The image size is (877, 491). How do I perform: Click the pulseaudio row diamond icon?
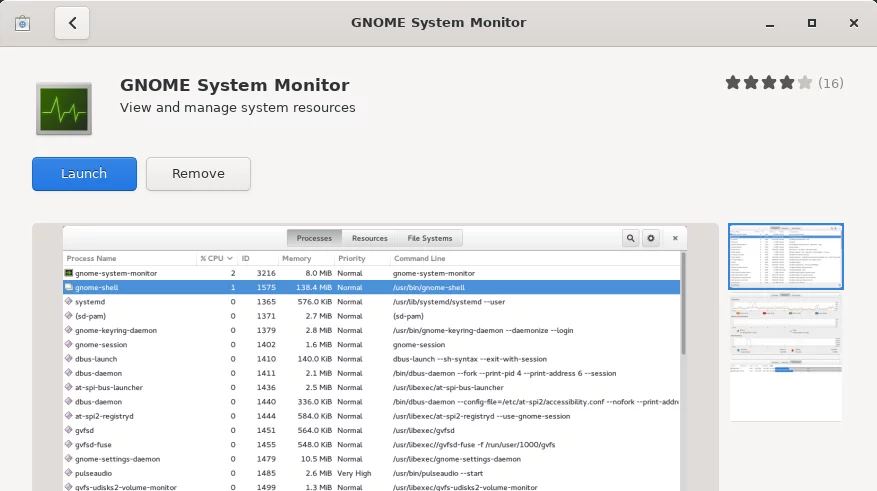[x=69, y=473]
